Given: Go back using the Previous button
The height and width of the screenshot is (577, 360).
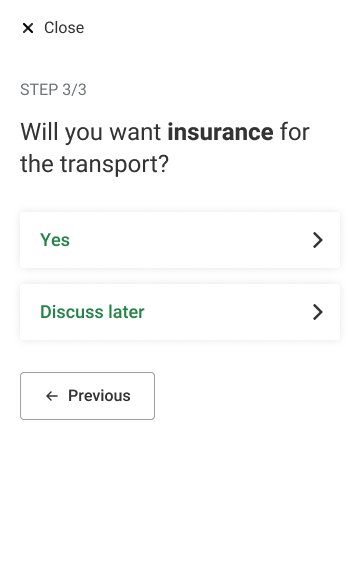Looking at the screenshot, I should click(88, 396).
